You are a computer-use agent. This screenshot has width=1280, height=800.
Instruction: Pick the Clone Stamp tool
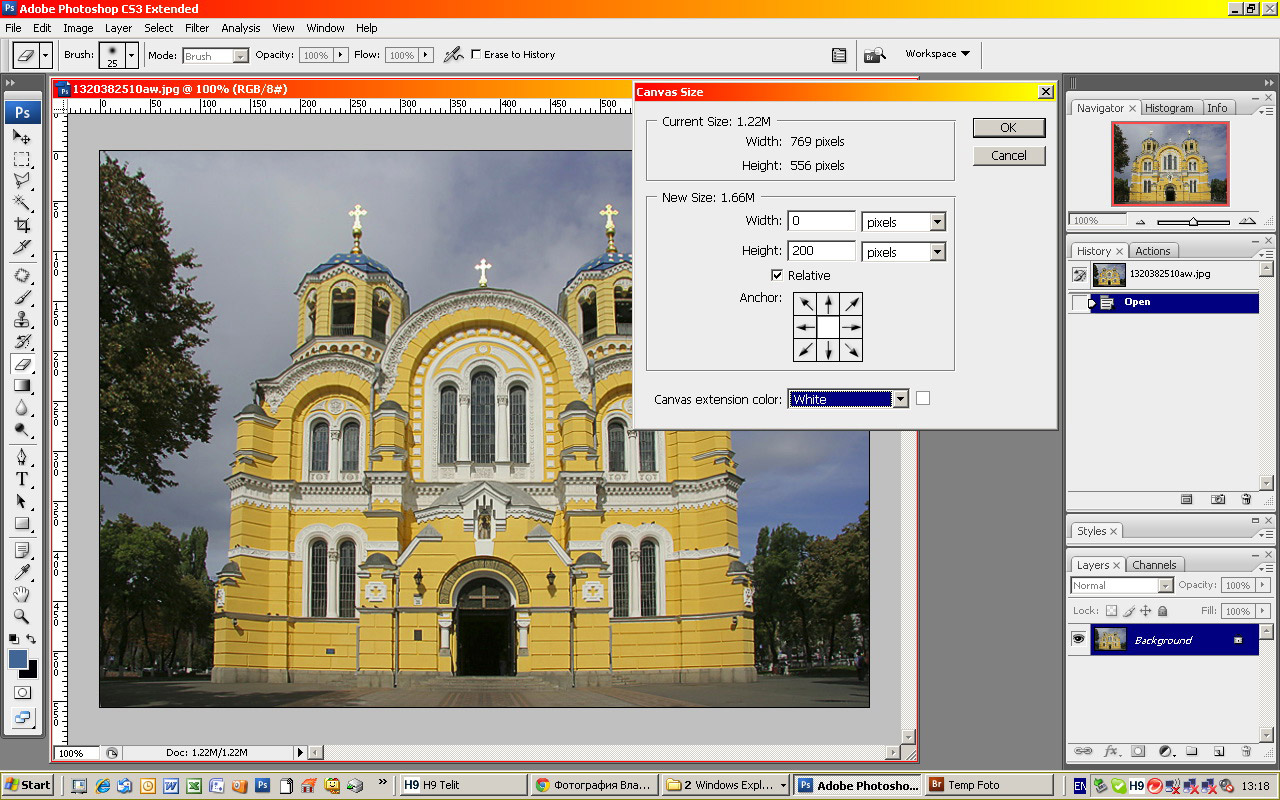tap(22, 320)
